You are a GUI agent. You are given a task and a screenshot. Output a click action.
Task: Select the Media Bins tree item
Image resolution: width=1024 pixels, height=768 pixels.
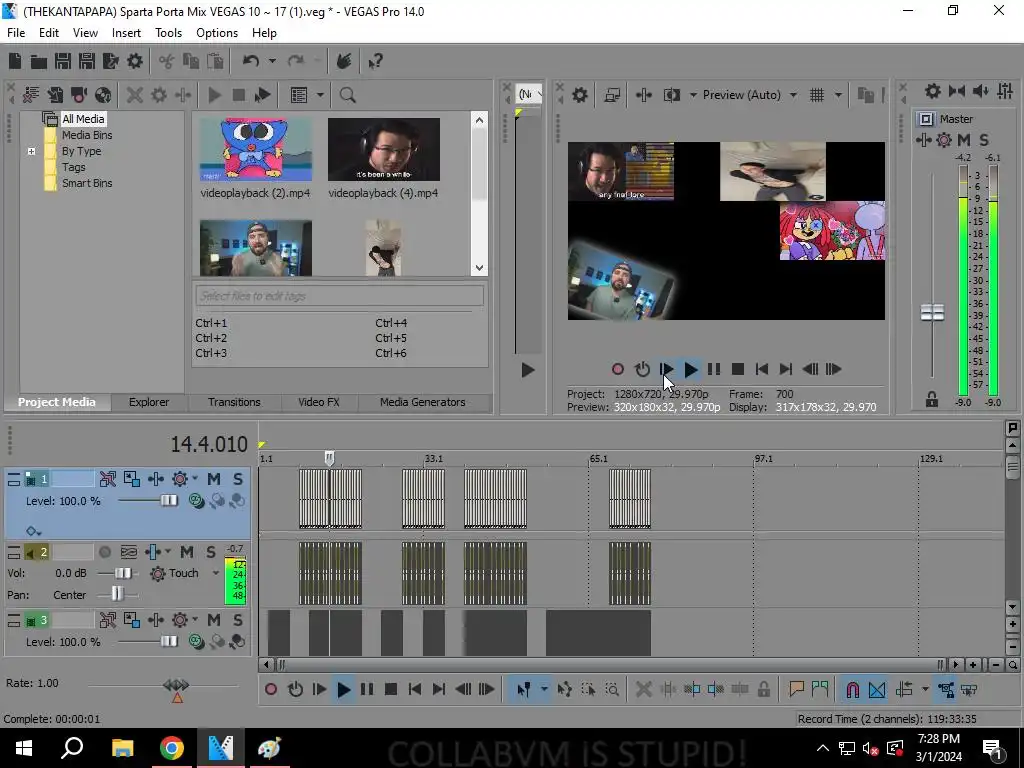click(x=87, y=135)
